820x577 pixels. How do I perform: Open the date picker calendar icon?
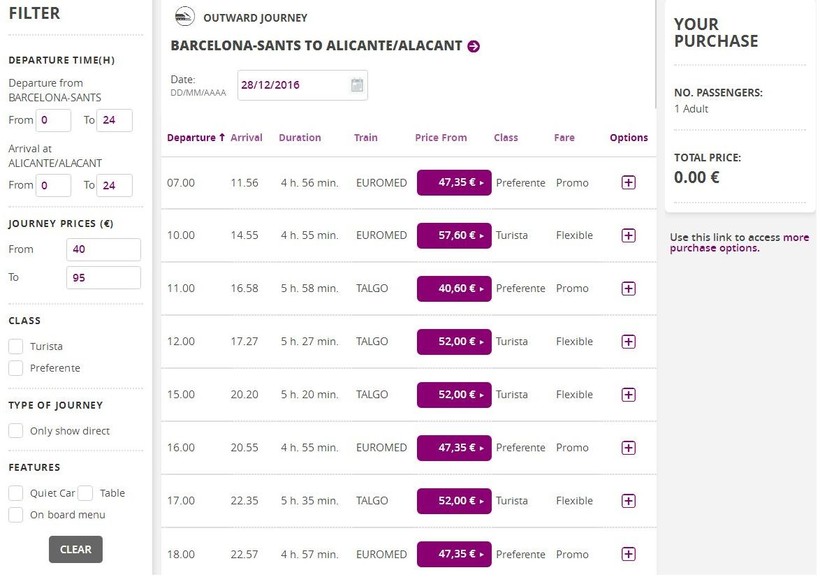357,85
